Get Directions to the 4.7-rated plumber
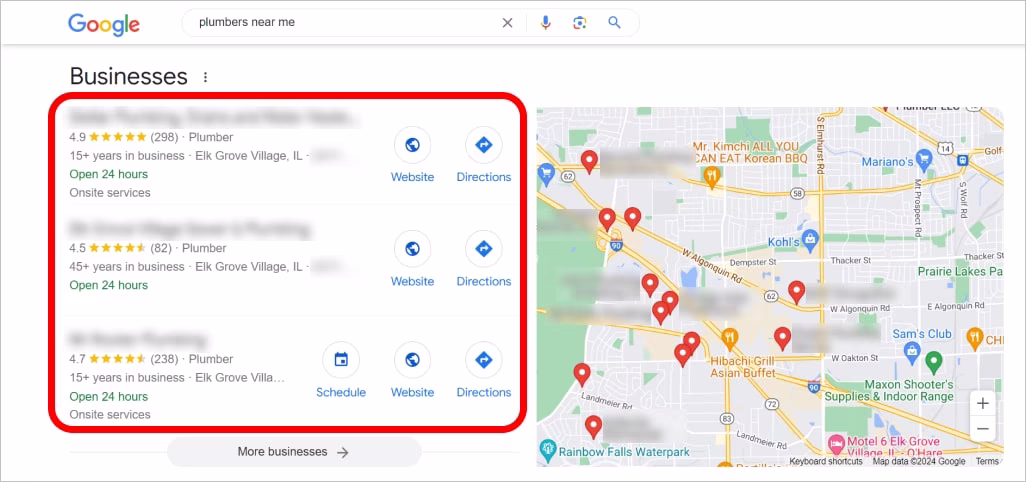 [x=484, y=371]
